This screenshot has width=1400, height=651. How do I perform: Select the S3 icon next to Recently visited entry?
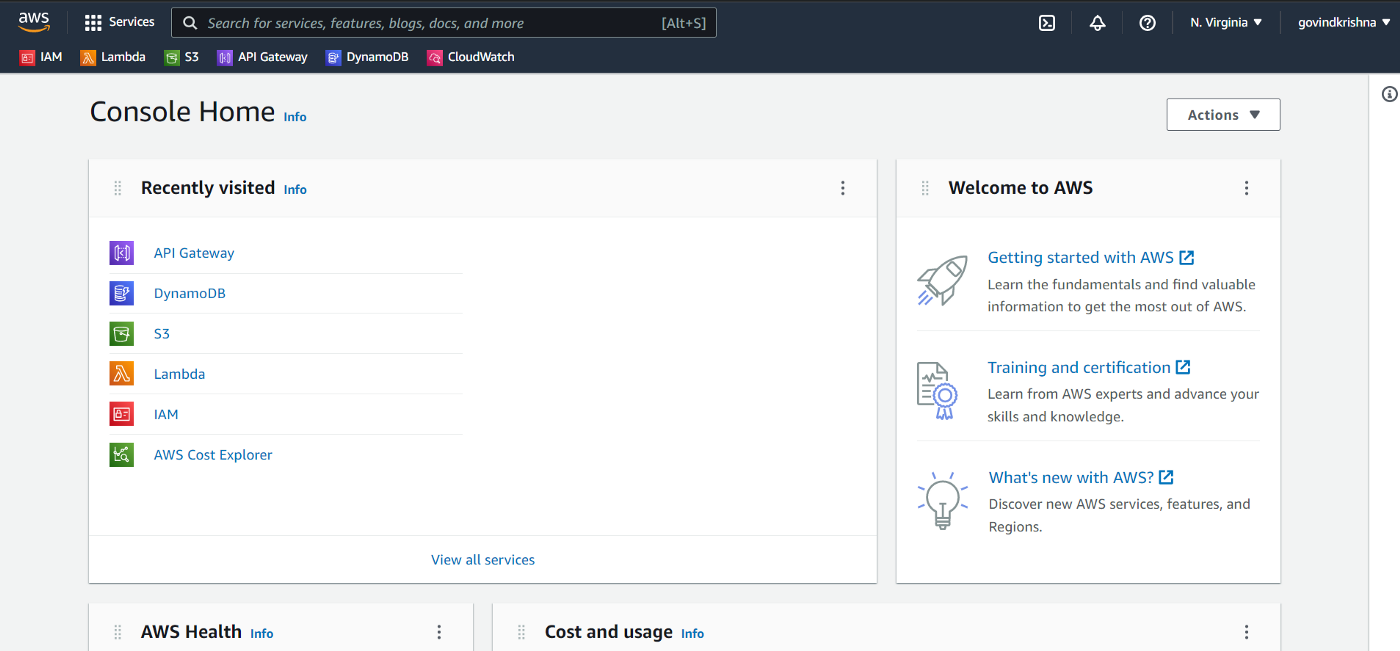pyautogui.click(x=121, y=333)
